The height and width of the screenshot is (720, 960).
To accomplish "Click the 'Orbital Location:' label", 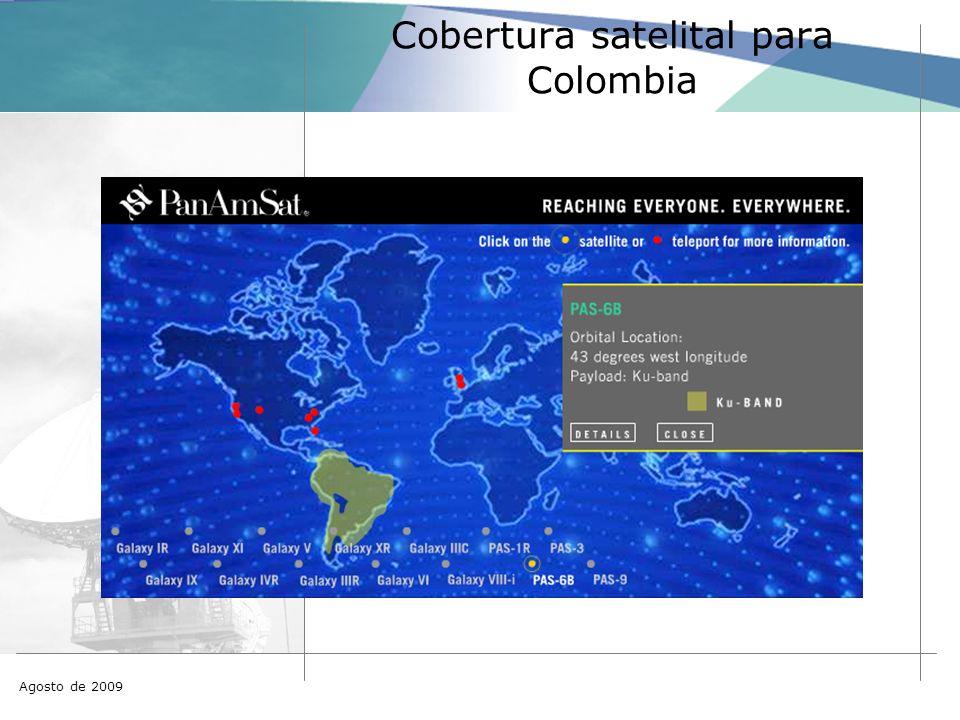I will pos(626,337).
